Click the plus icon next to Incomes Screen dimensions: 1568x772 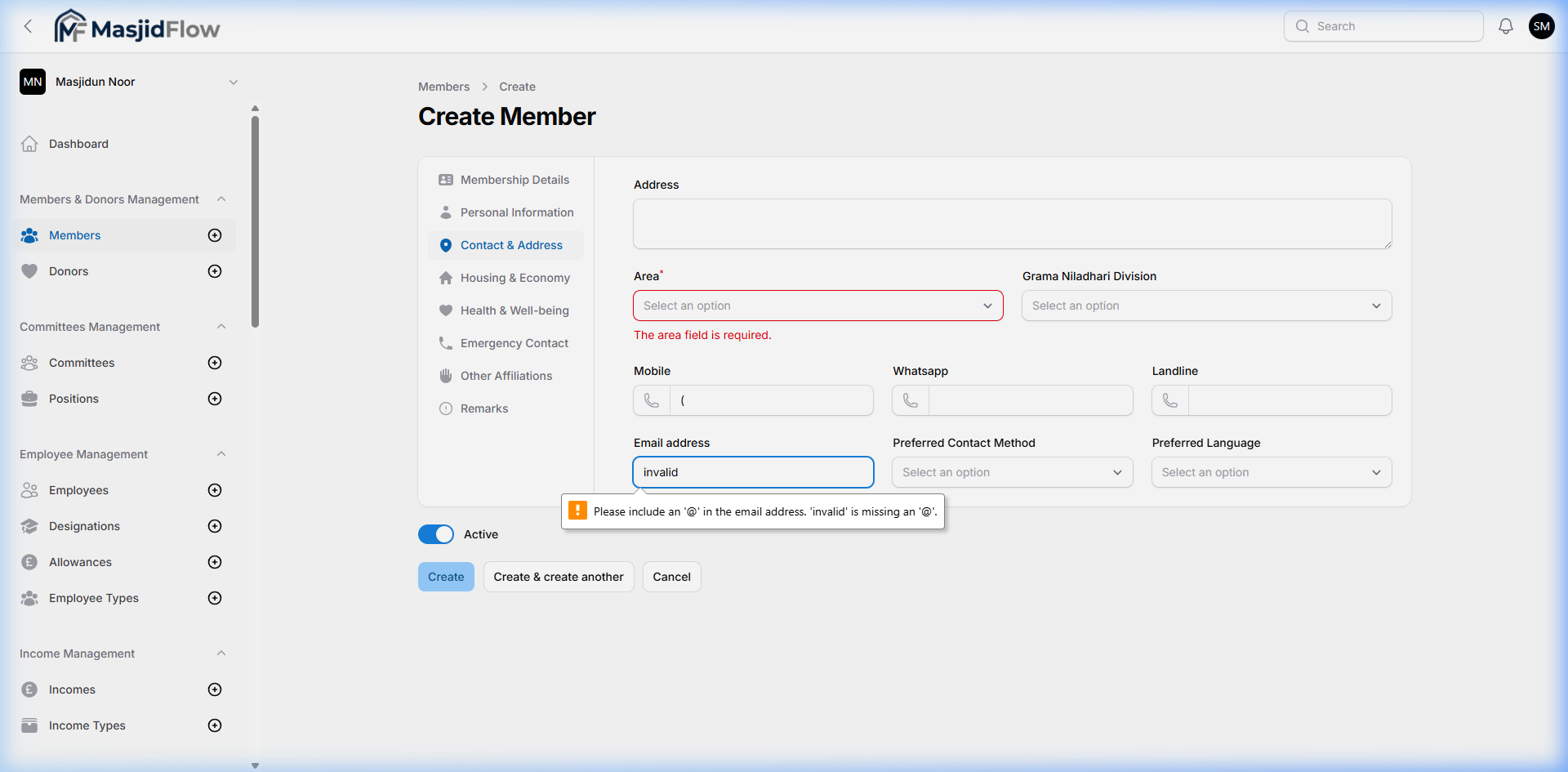(214, 689)
